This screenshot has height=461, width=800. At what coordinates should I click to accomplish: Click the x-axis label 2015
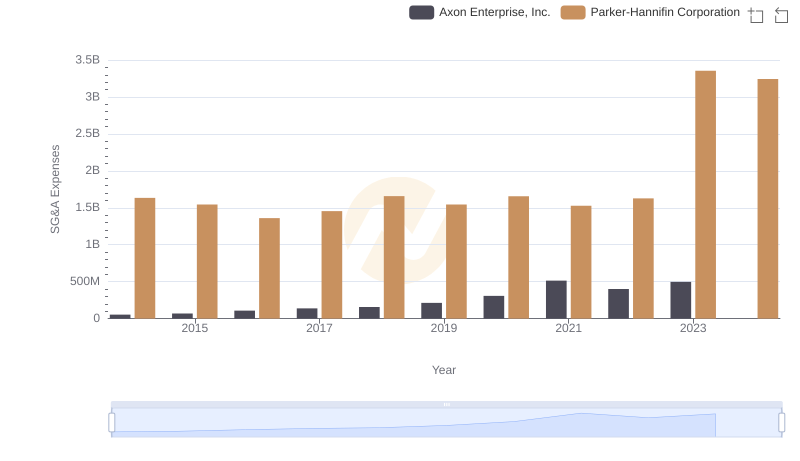194,328
